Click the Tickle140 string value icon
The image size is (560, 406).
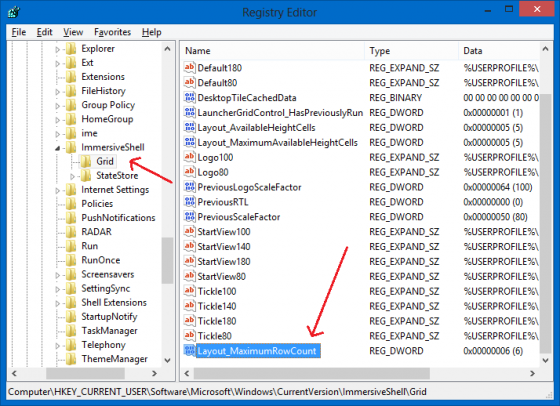[189, 306]
